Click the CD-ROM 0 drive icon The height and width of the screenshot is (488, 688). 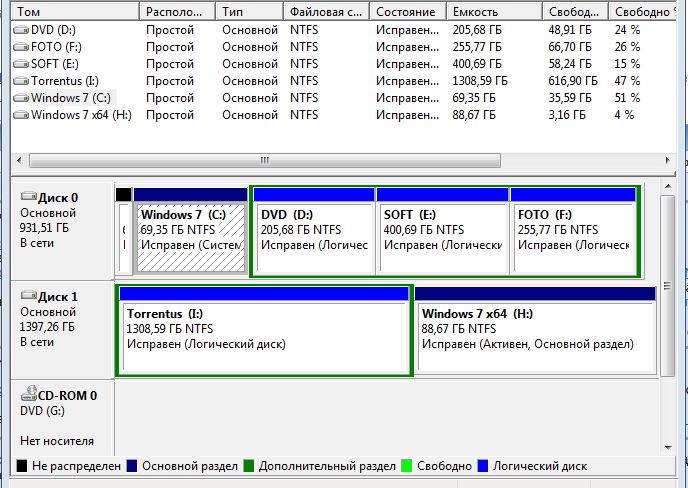(28, 395)
